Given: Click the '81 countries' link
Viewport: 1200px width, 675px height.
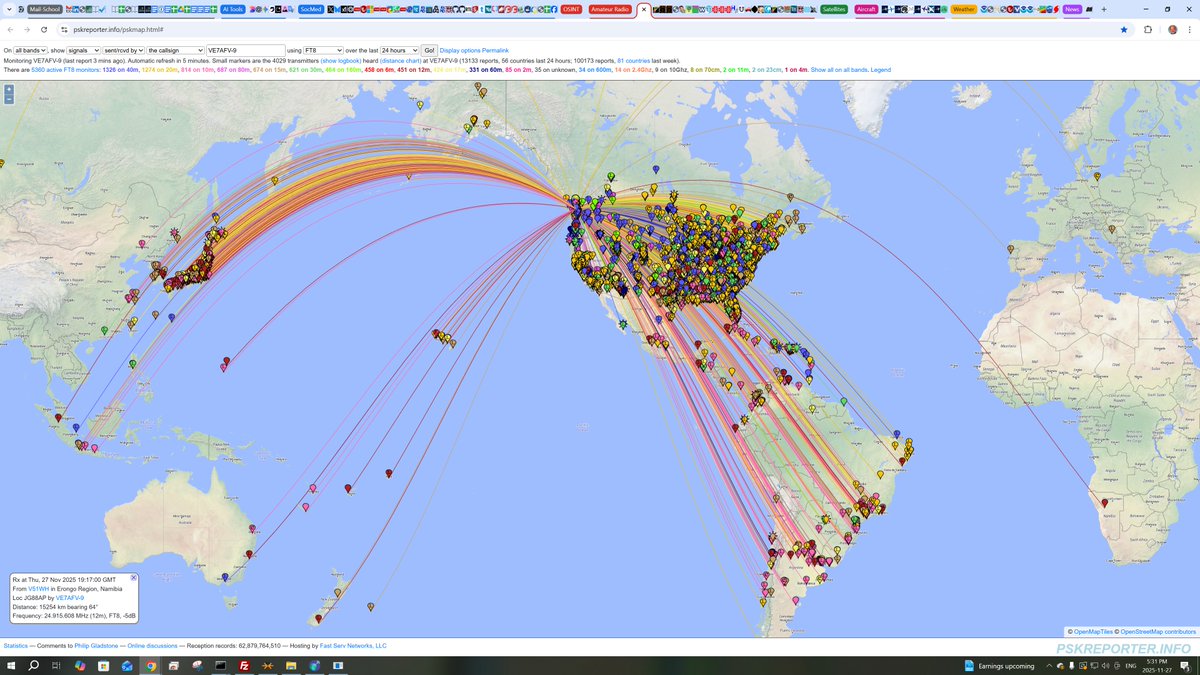Looking at the screenshot, I should 633,60.
